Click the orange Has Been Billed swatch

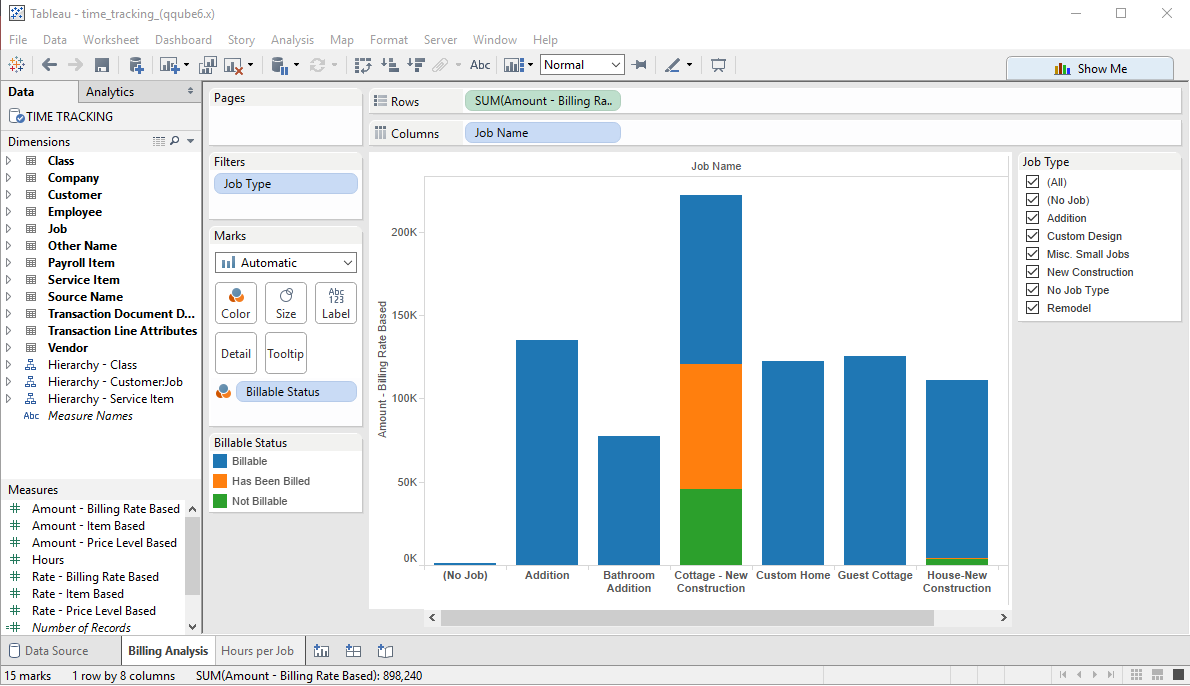click(x=220, y=481)
